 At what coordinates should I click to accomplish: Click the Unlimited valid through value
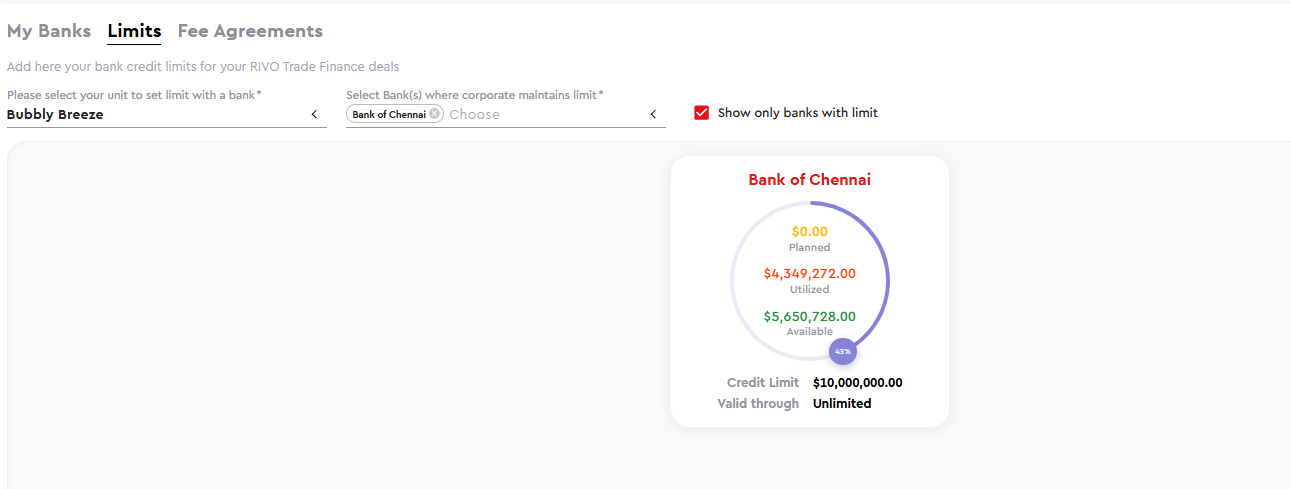pos(842,403)
